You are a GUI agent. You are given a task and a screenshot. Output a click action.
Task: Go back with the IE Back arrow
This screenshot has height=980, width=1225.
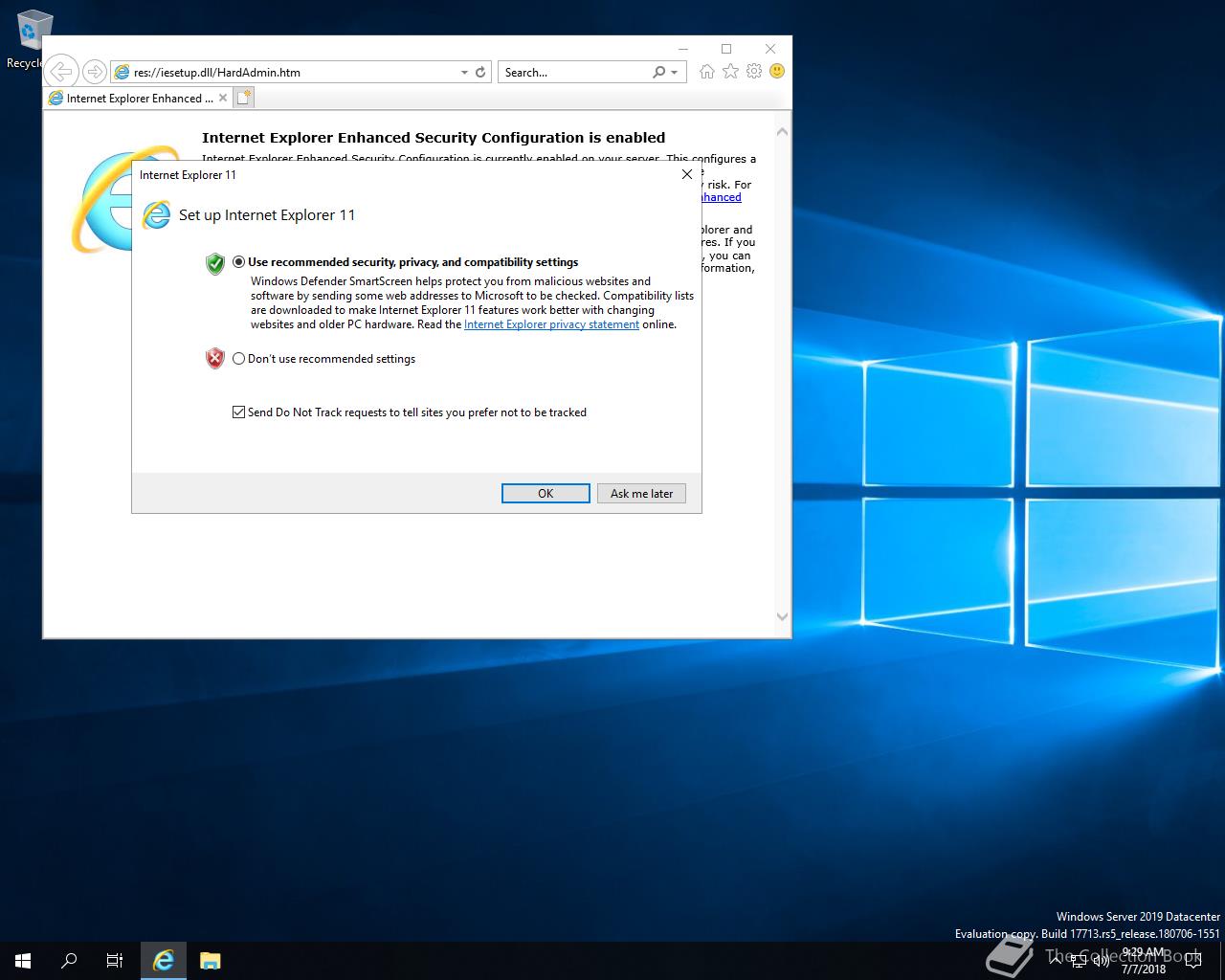tap(61, 72)
